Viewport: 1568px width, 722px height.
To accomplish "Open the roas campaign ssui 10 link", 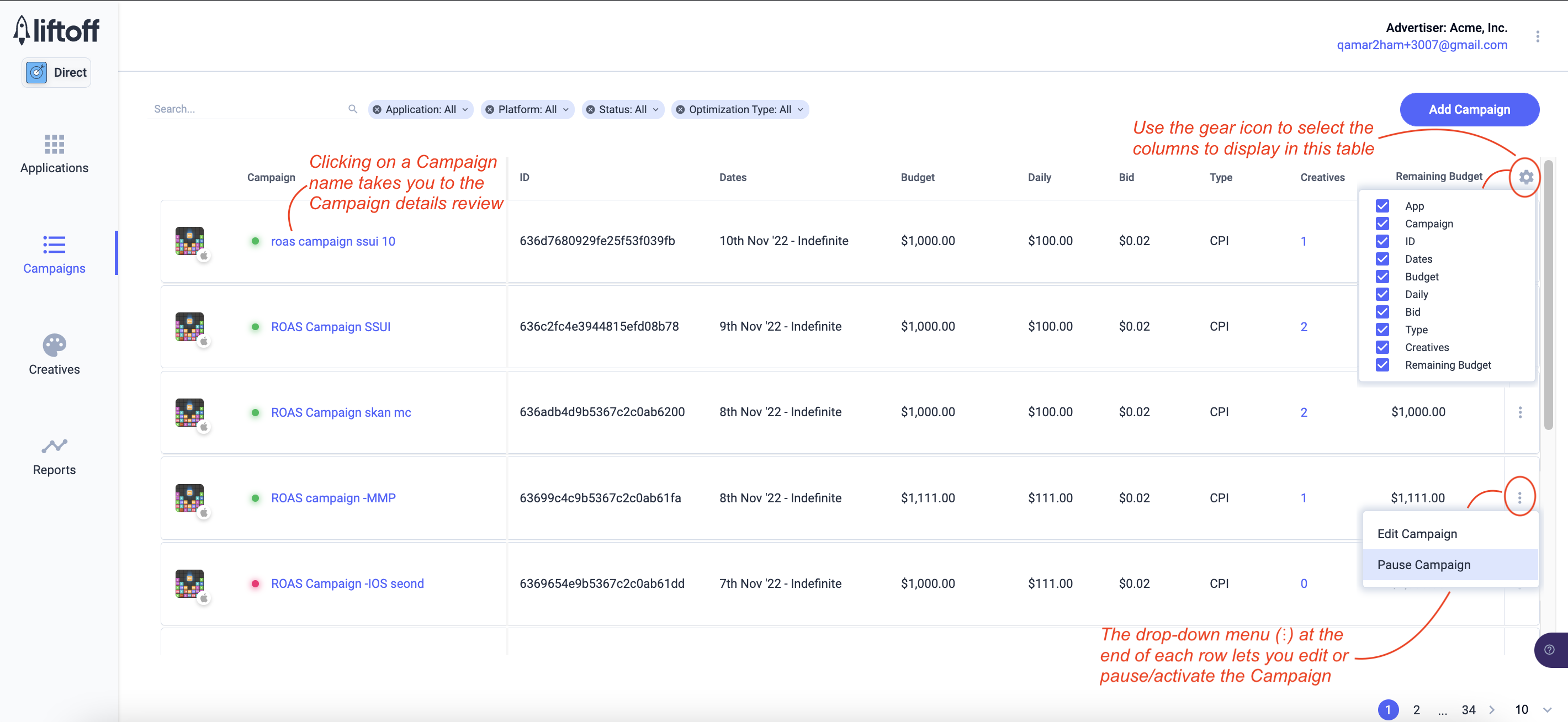I will (333, 241).
